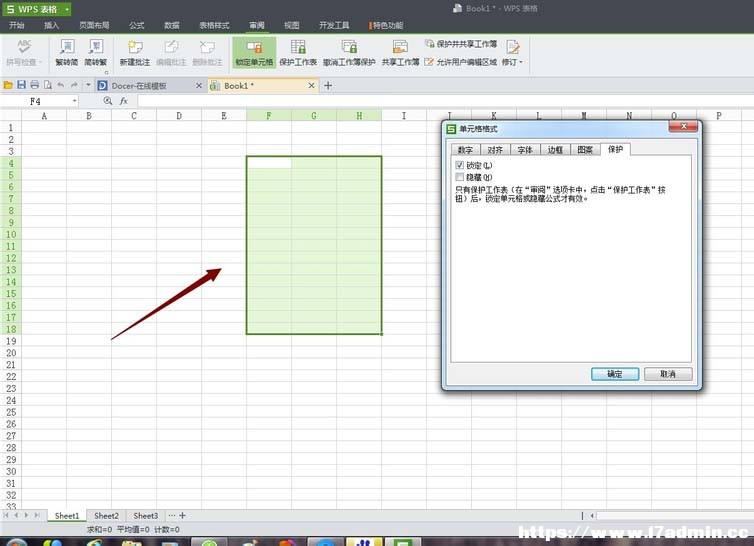
Task: Close the Book1 document tab
Action: tap(312, 86)
